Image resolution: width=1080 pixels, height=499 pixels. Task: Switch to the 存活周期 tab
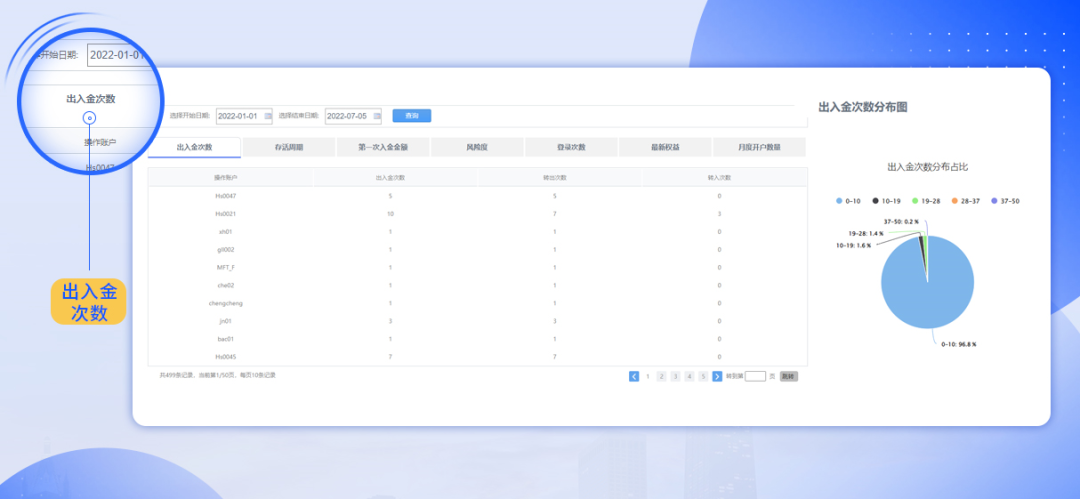pyautogui.click(x=287, y=147)
